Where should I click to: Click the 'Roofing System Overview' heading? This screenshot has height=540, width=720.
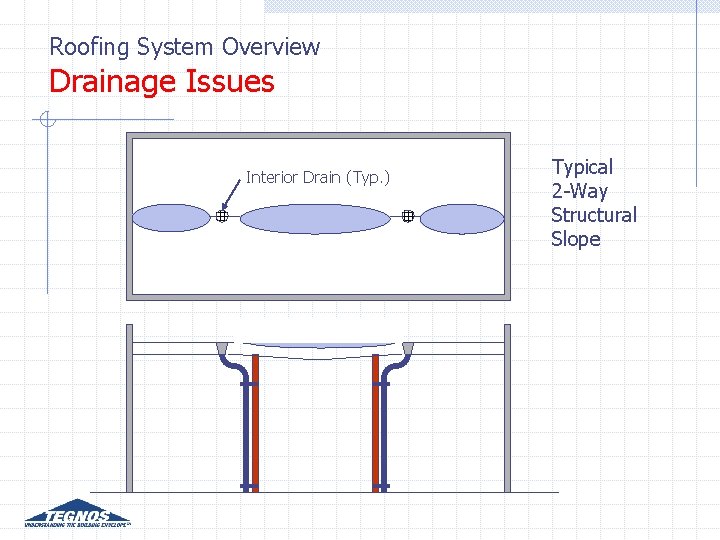185,47
